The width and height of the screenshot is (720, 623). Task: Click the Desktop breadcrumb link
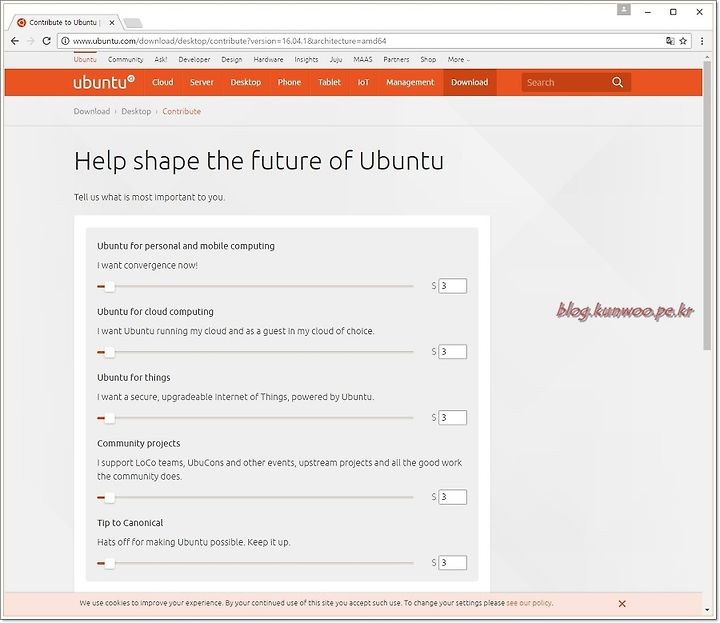pyautogui.click(x=136, y=111)
